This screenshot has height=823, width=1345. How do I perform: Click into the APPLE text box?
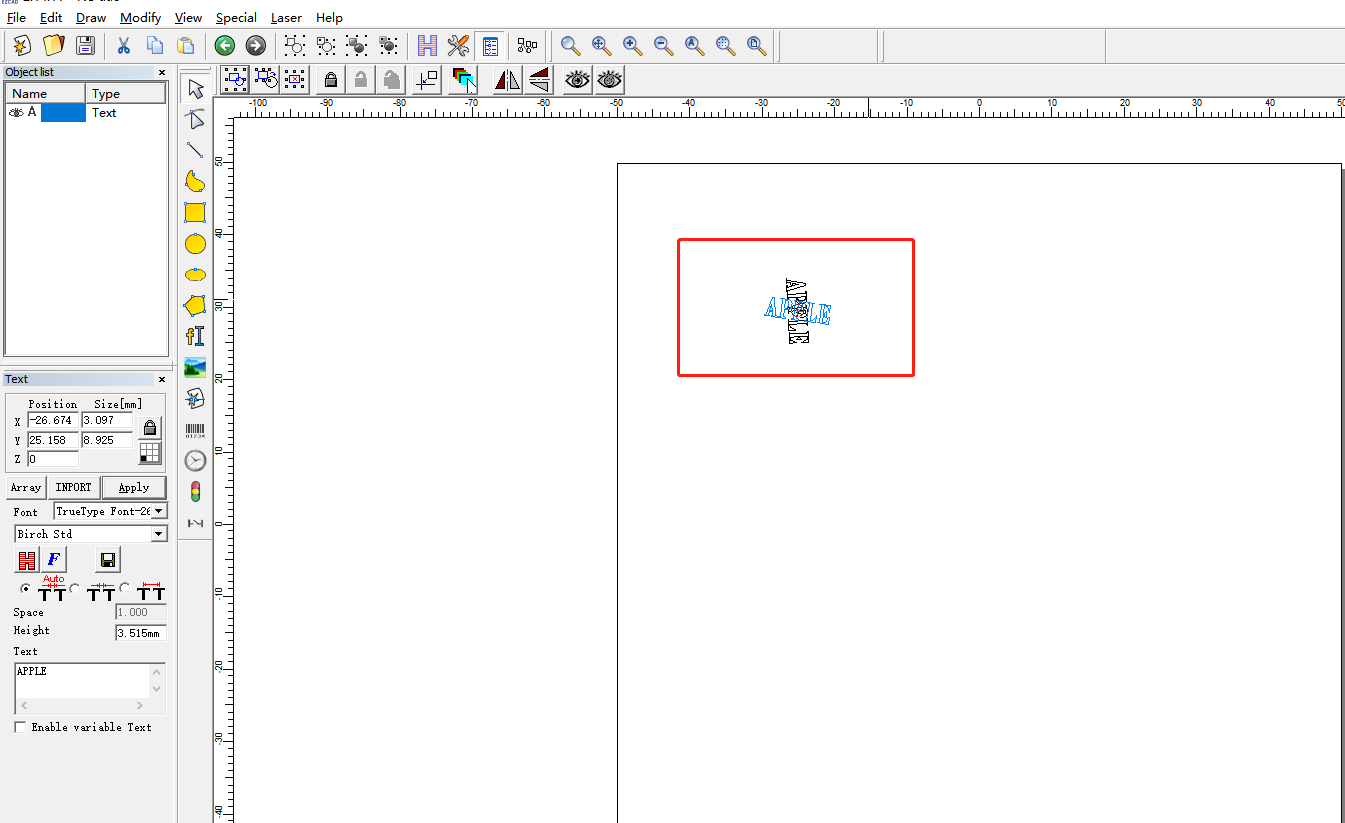click(x=83, y=680)
